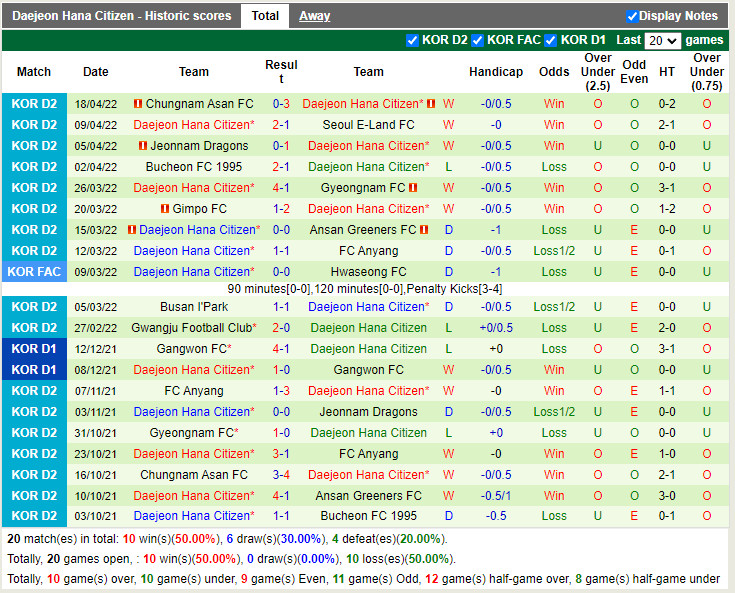Click red card icon after Daejeon Hana Citizen on 18/04/22
This screenshot has width=735, height=593.
click(431, 103)
